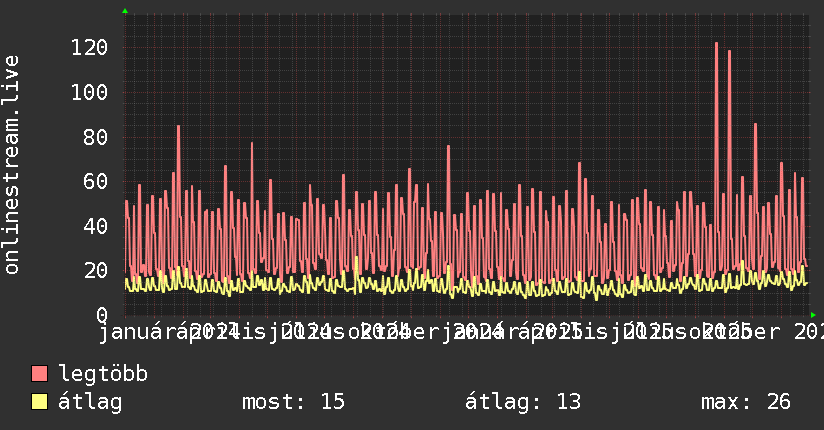Viewport: 824px width, 430px height.
Task: Click the 120 y-axis label
Action: click(x=89, y=48)
